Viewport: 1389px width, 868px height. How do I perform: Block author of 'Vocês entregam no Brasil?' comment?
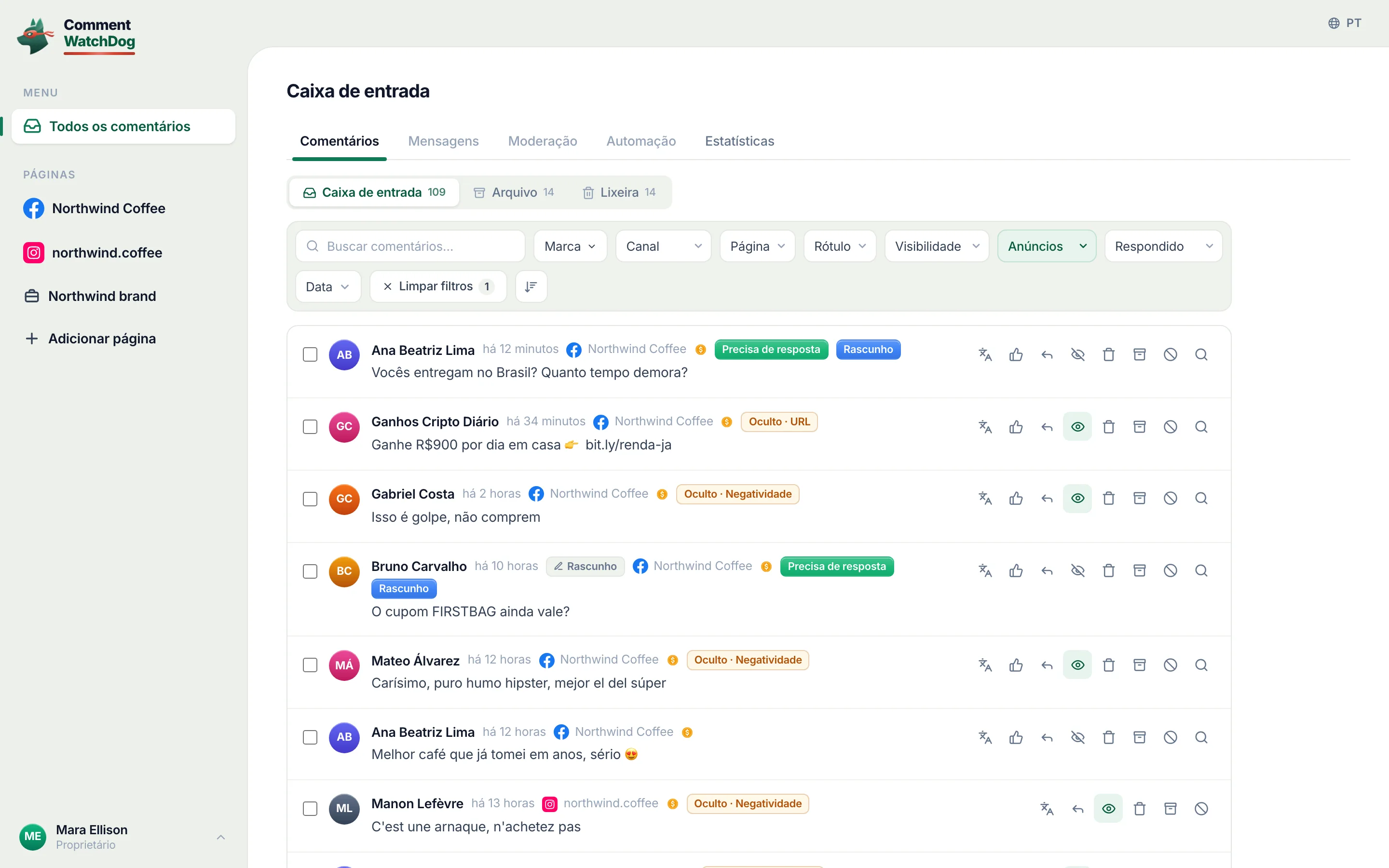pos(1171,355)
